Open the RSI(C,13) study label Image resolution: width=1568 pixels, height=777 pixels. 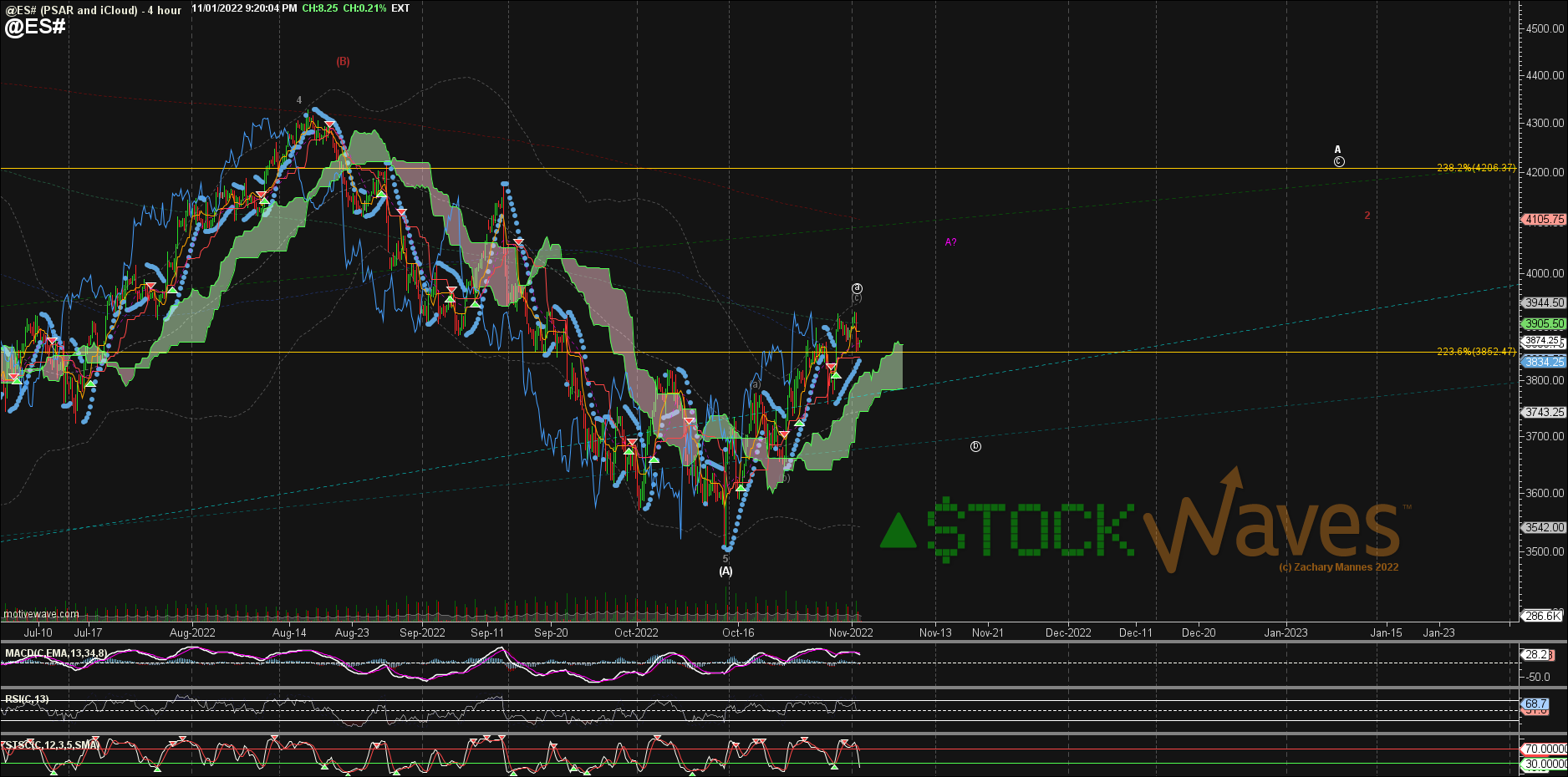(x=27, y=699)
